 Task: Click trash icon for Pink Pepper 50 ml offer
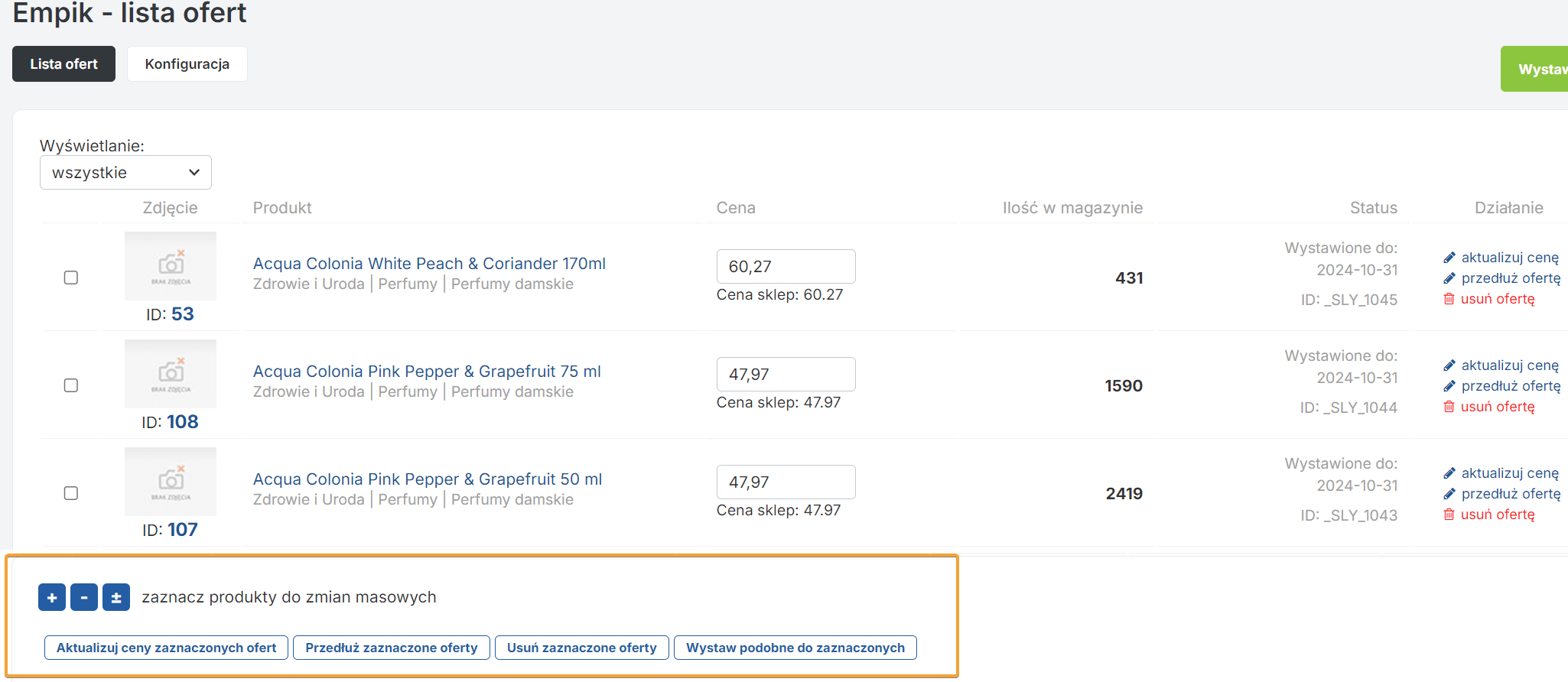[1449, 515]
